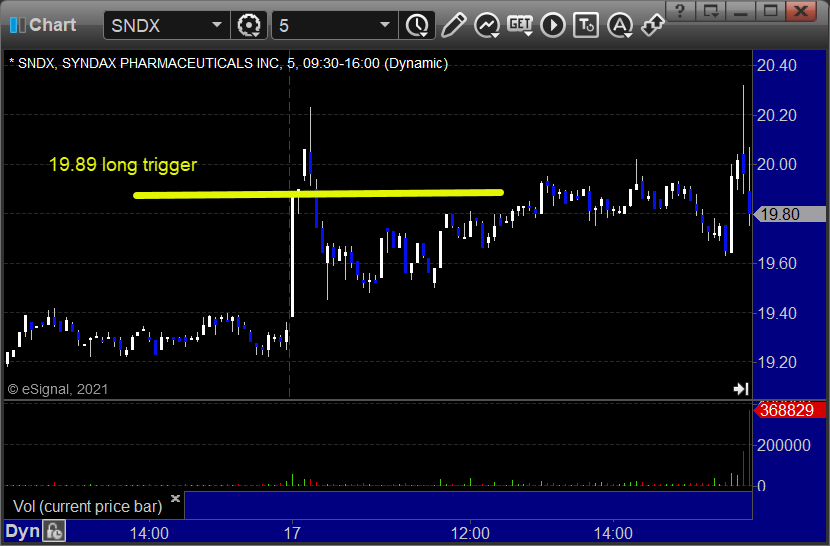
Task: Click the 20.40 price axis label
Action: (x=777, y=66)
